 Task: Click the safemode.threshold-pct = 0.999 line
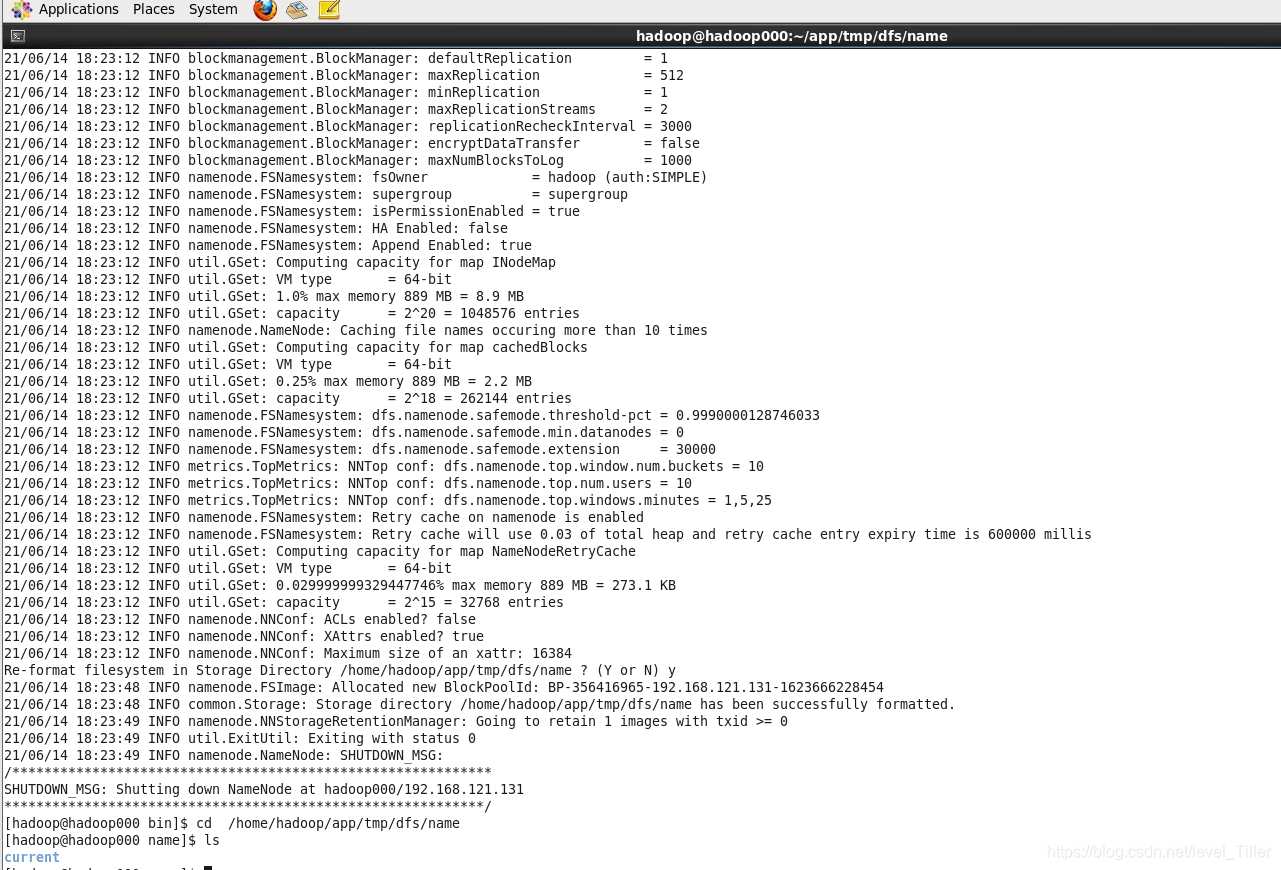412,415
